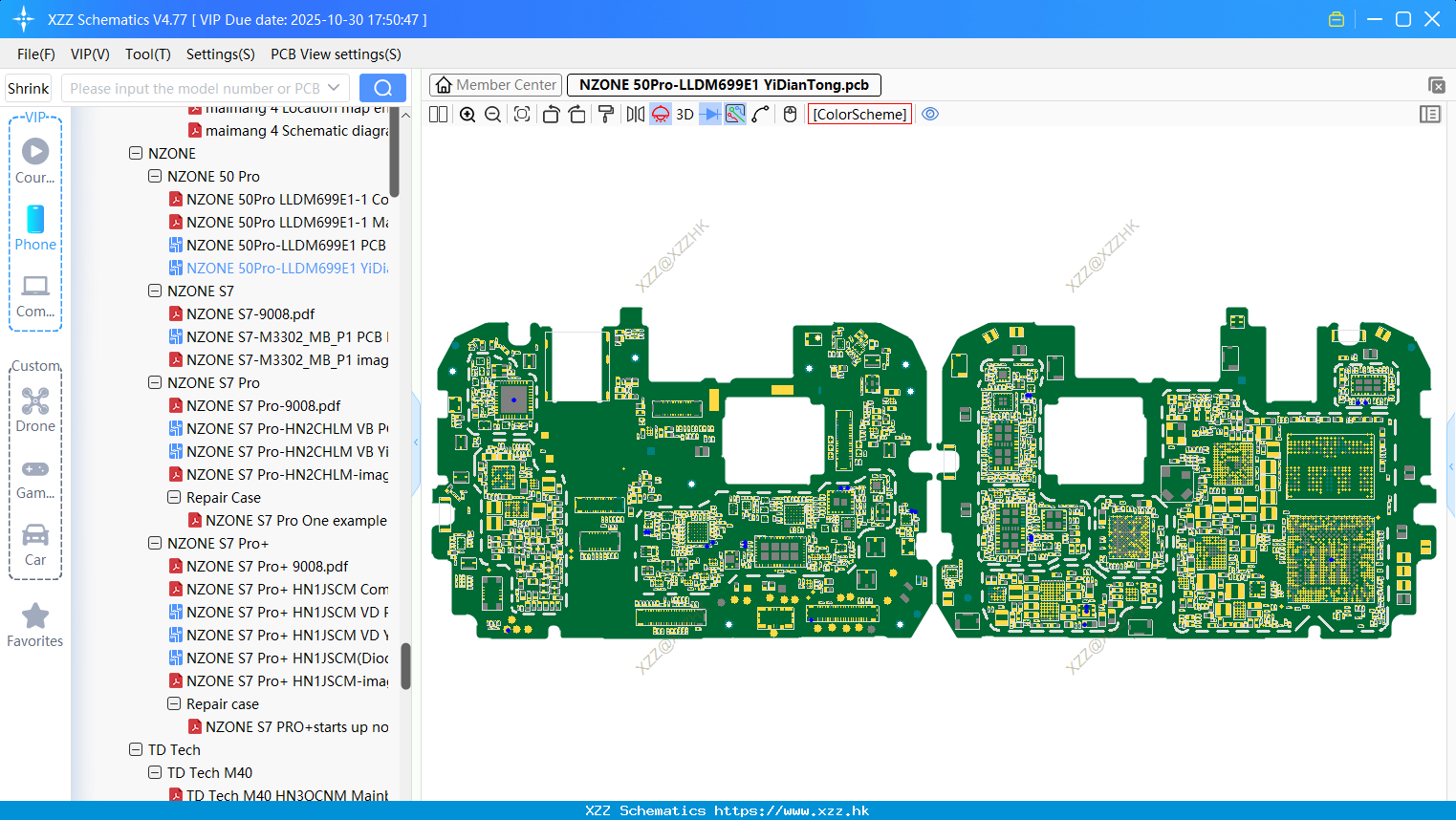Open the File(F) menu
This screenshot has width=1456, height=820.
pyautogui.click(x=36, y=54)
